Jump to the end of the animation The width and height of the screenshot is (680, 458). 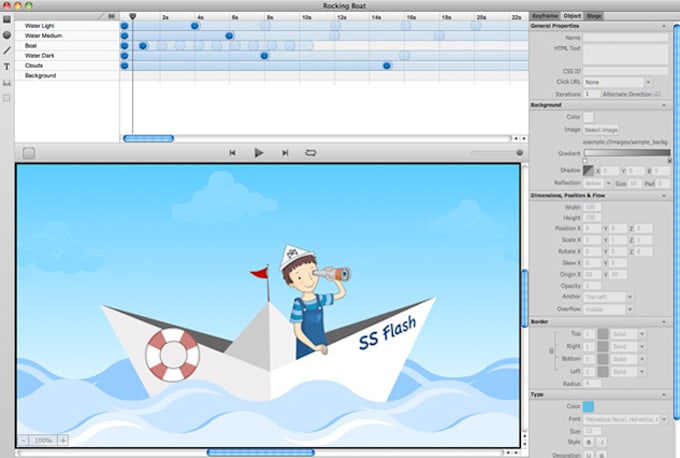(x=285, y=153)
